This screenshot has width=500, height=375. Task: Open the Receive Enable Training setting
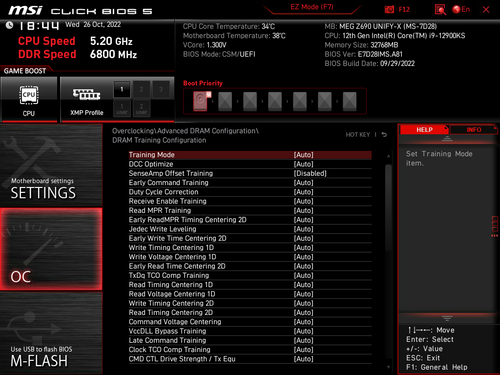click(250, 201)
